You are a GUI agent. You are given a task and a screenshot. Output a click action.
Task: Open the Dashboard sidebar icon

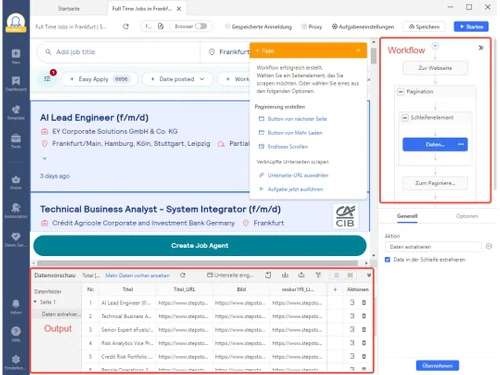click(16, 81)
